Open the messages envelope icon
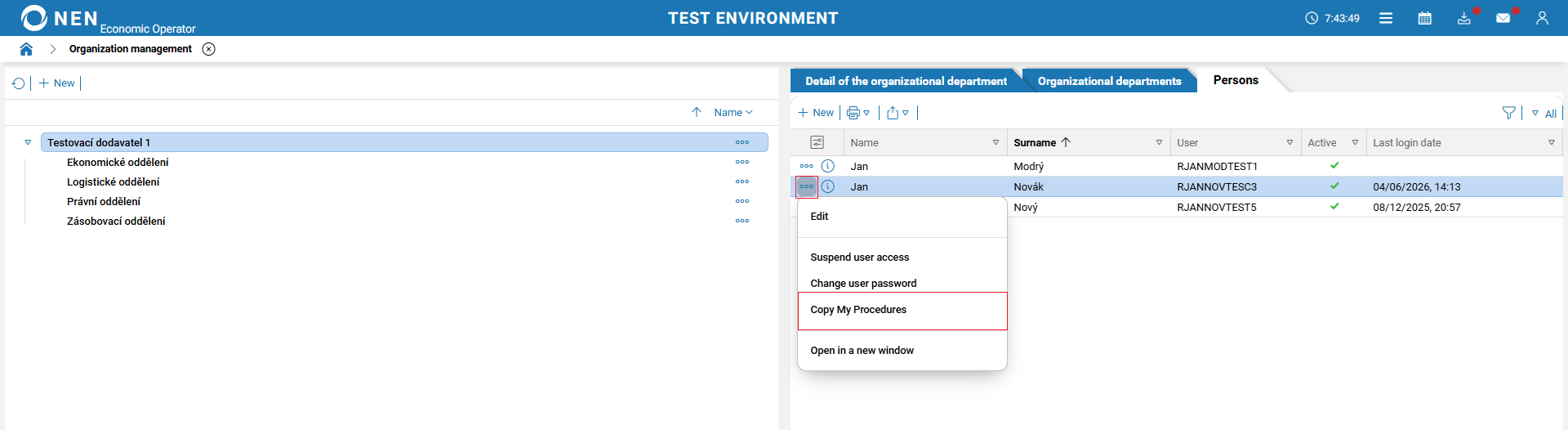 [x=1503, y=18]
